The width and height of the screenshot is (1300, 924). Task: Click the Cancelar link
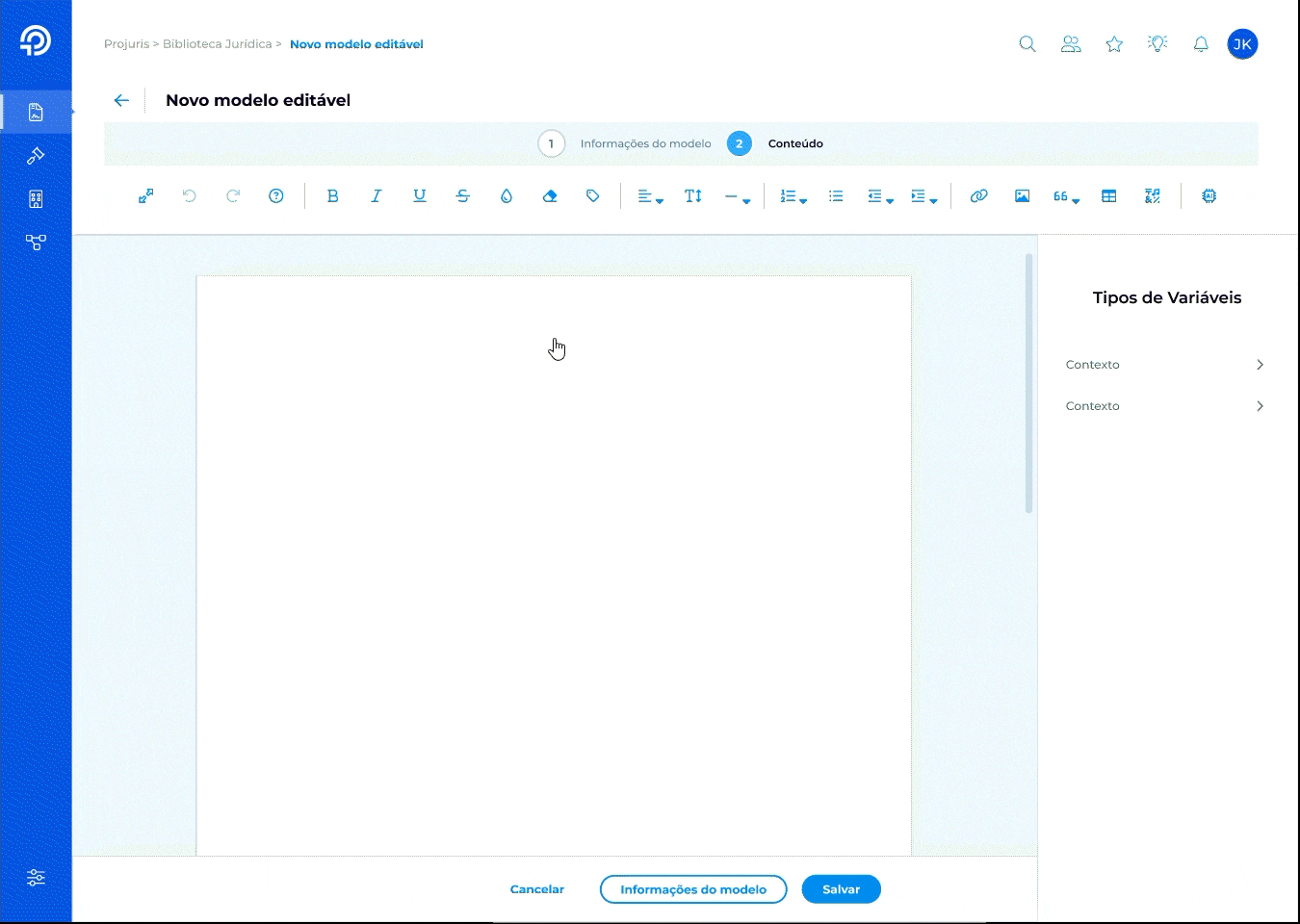point(537,889)
